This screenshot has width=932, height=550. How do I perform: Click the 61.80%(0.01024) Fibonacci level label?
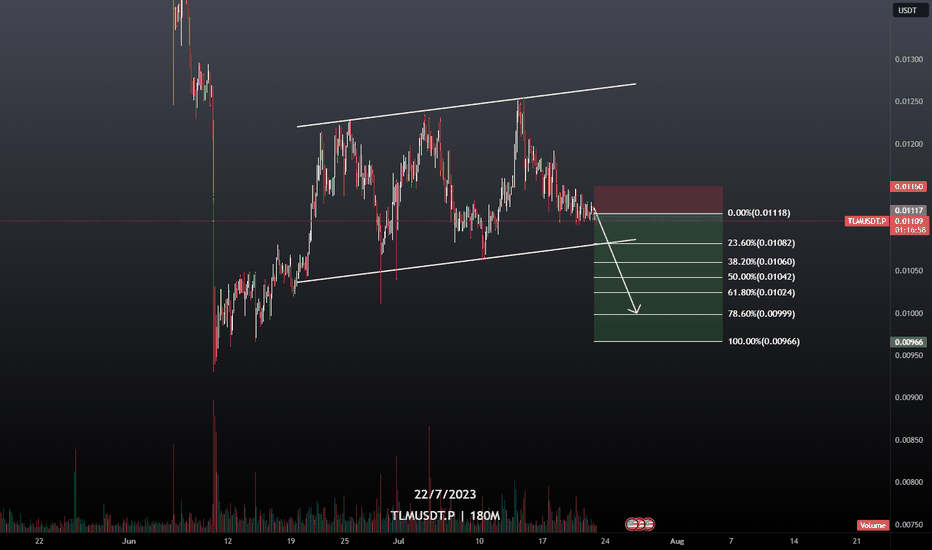pyautogui.click(x=761, y=293)
